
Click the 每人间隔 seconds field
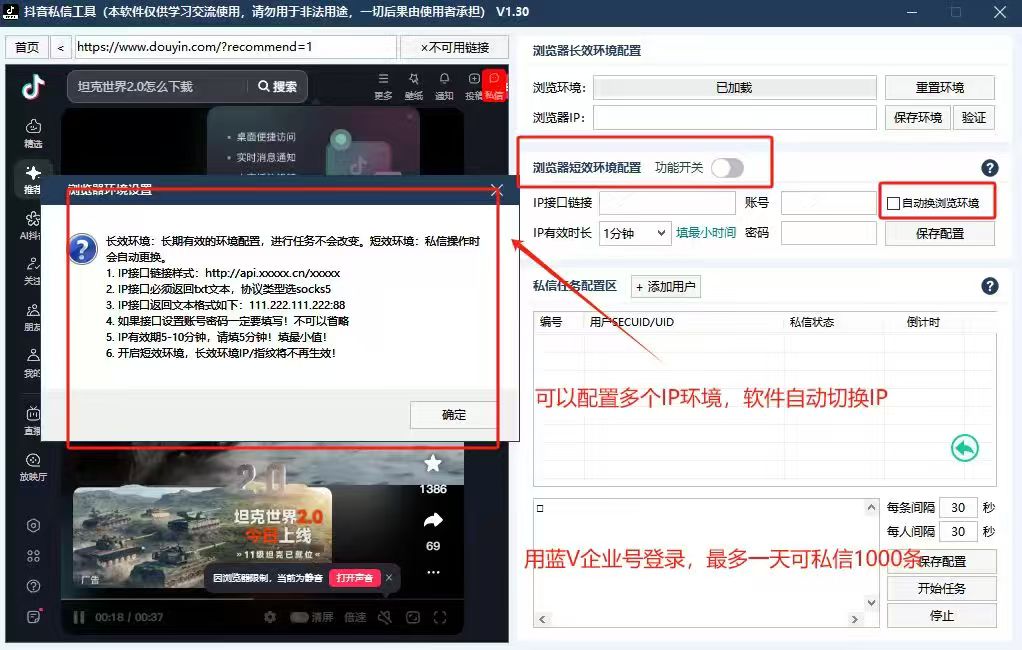[x=958, y=531]
